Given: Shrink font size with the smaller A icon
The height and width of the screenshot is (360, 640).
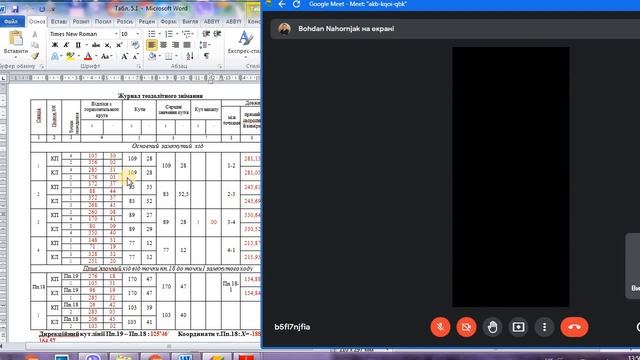Looking at the screenshot, I should (x=135, y=56).
